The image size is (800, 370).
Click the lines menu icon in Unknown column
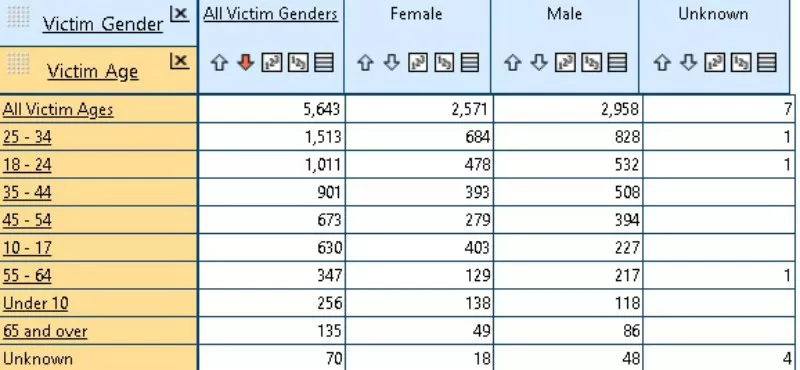coord(767,63)
